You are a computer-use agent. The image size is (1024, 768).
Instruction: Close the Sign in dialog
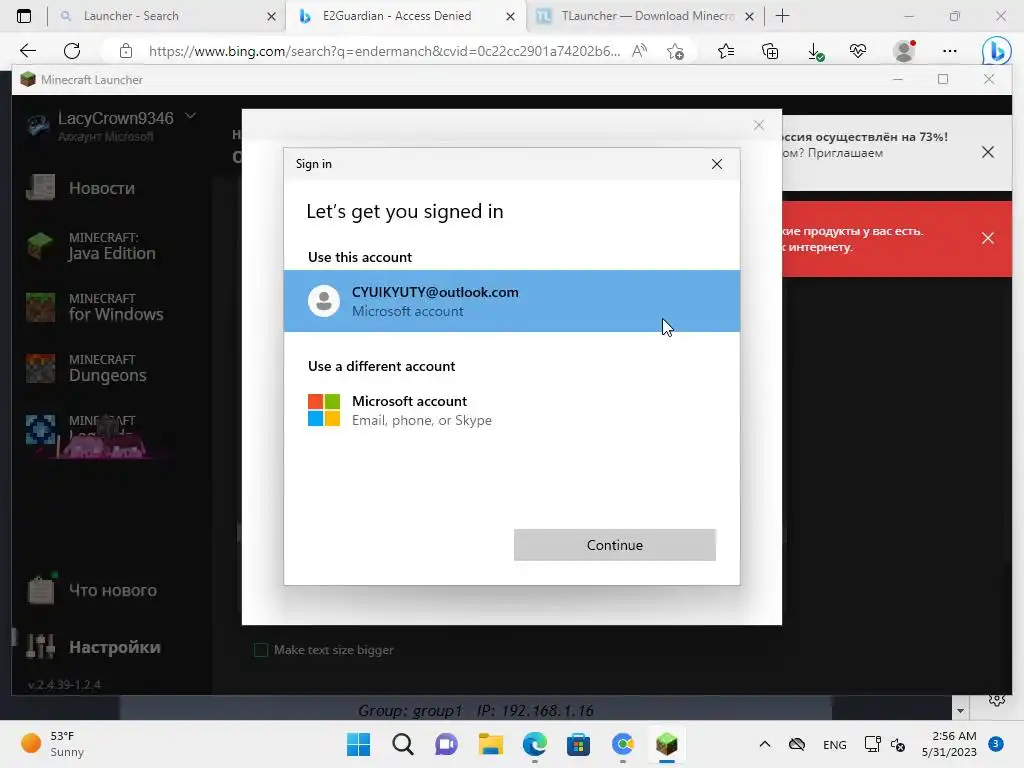(x=716, y=164)
